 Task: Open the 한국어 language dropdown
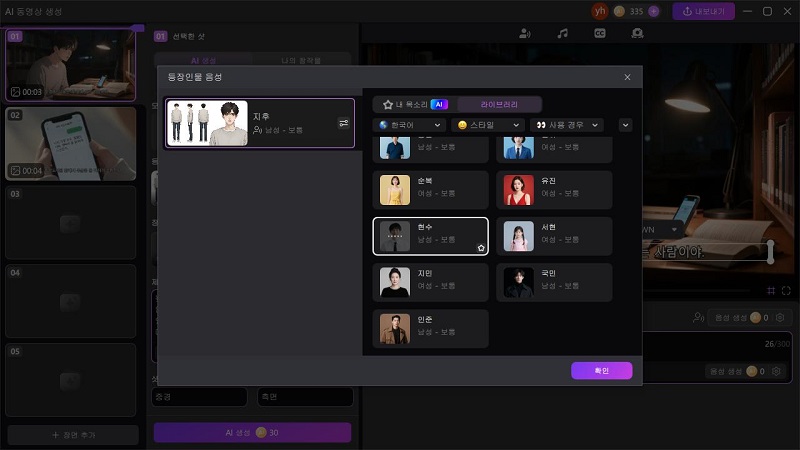pos(410,125)
